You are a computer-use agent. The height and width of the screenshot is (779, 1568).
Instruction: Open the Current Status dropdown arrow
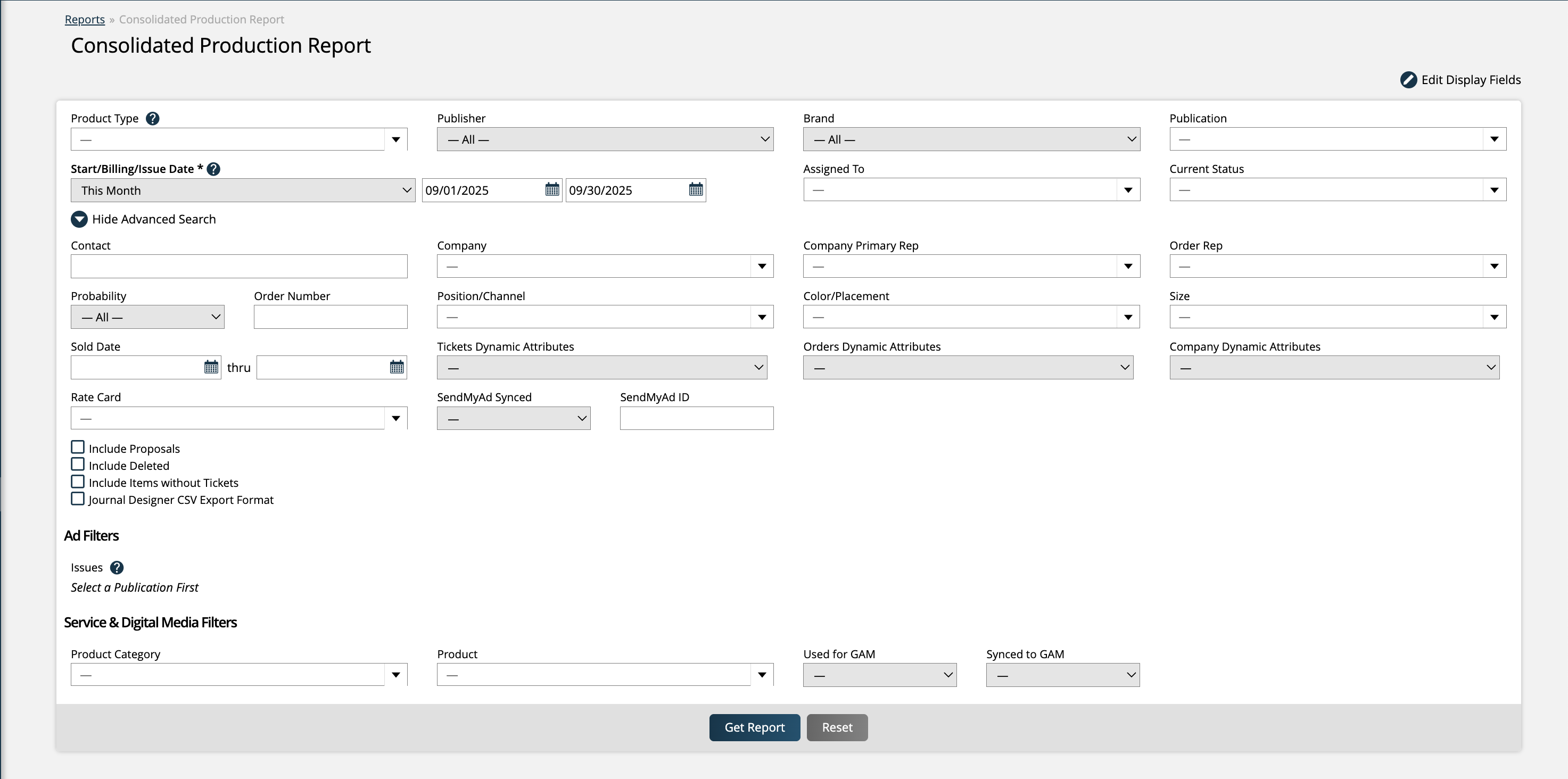coord(1493,190)
